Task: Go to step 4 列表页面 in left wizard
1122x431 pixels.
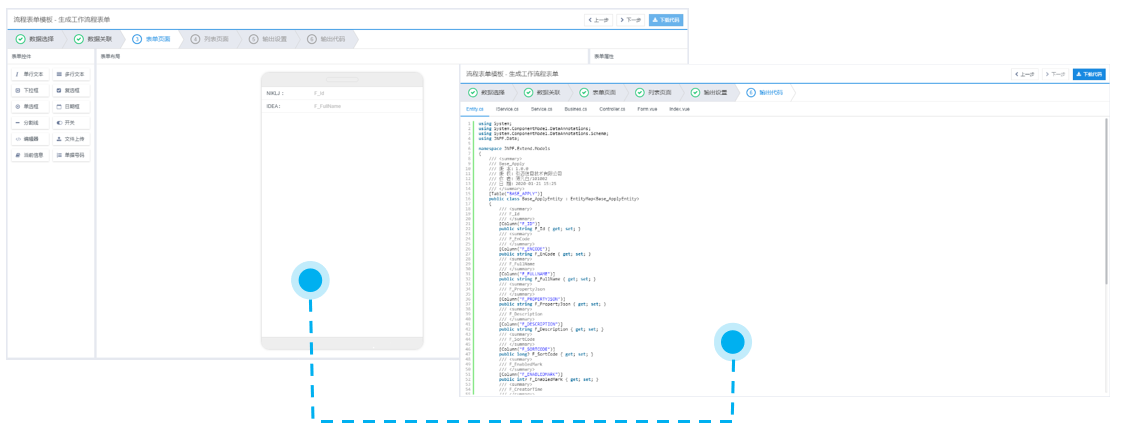Action: (x=210, y=39)
